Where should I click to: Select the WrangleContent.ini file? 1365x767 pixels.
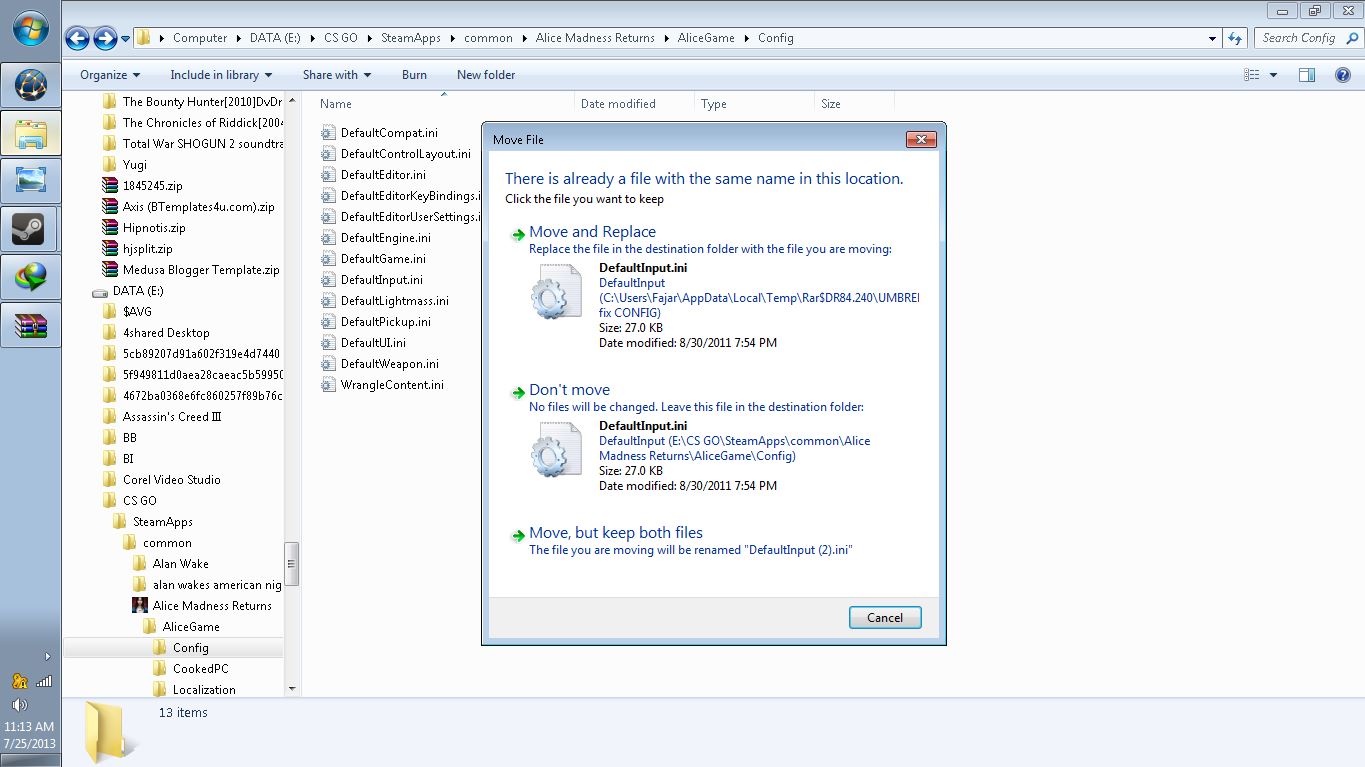(x=382, y=385)
